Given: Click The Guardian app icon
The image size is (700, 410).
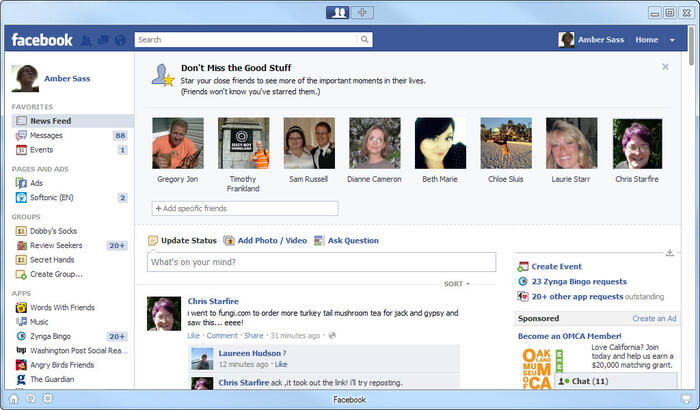Looking at the screenshot, I should point(21,379).
